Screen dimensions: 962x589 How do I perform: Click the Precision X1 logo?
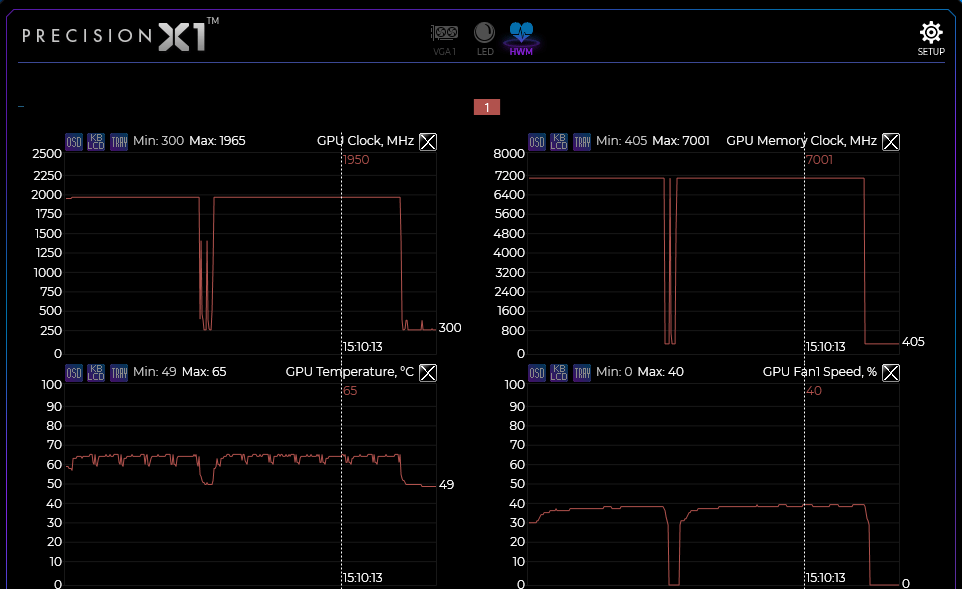(121, 35)
